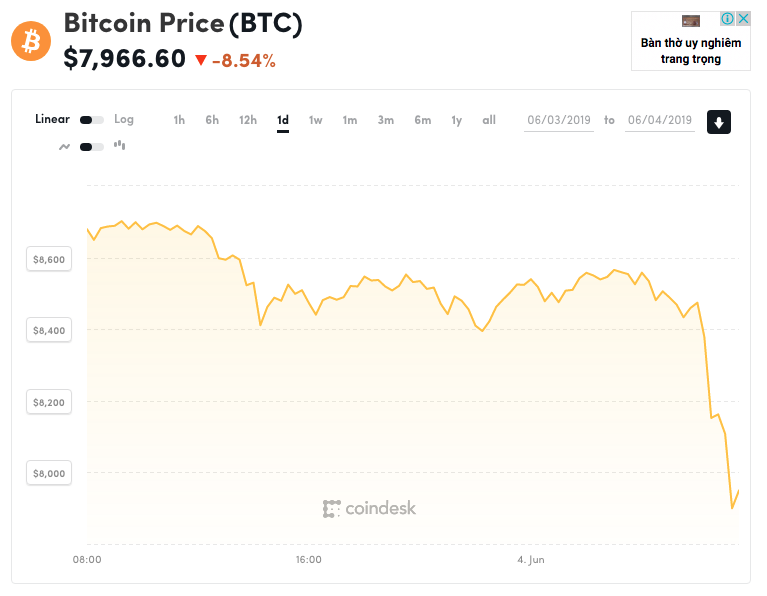
Task: Select the 1h time range
Action: pyautogui.click(x=179, y=120)
